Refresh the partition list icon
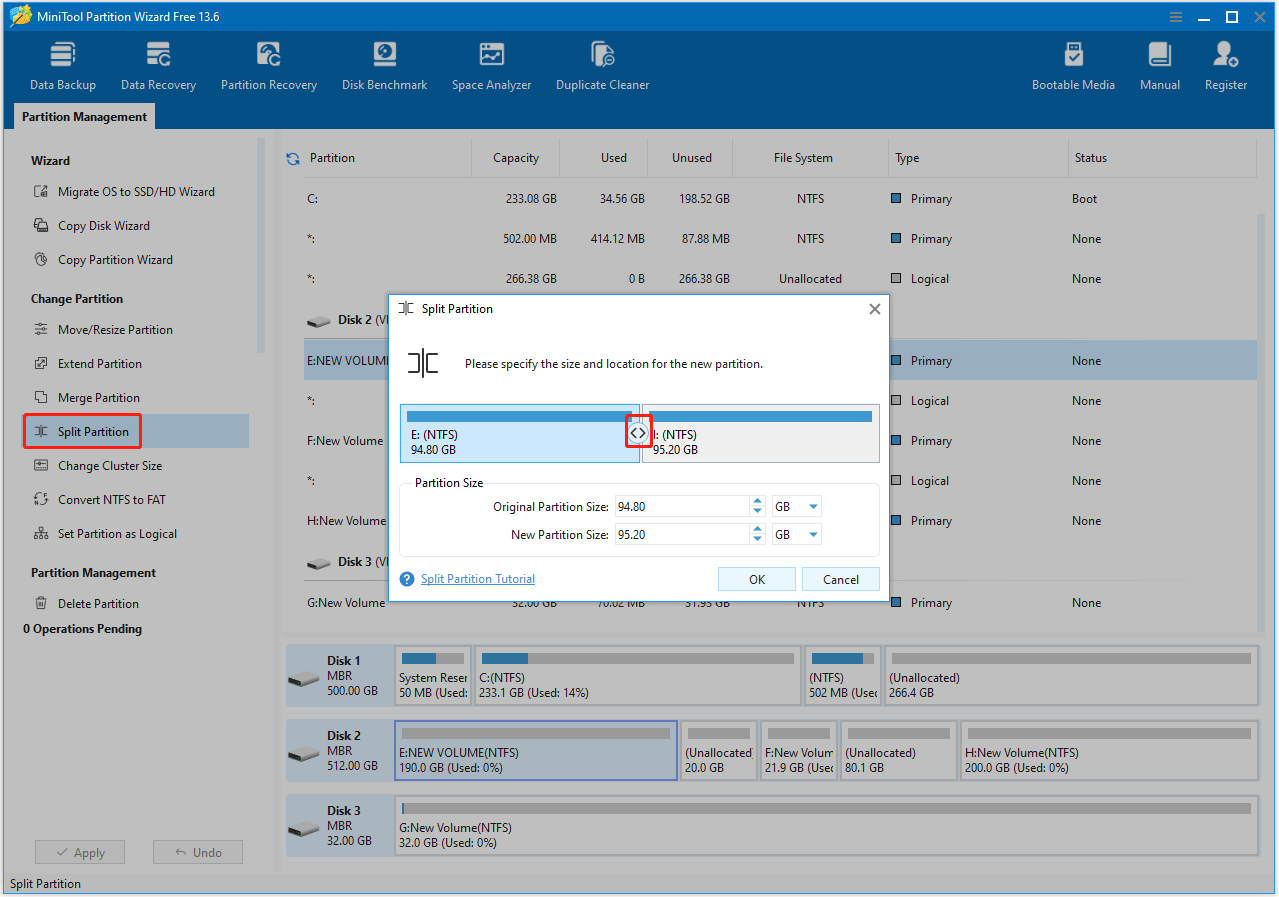 point(293,158)
